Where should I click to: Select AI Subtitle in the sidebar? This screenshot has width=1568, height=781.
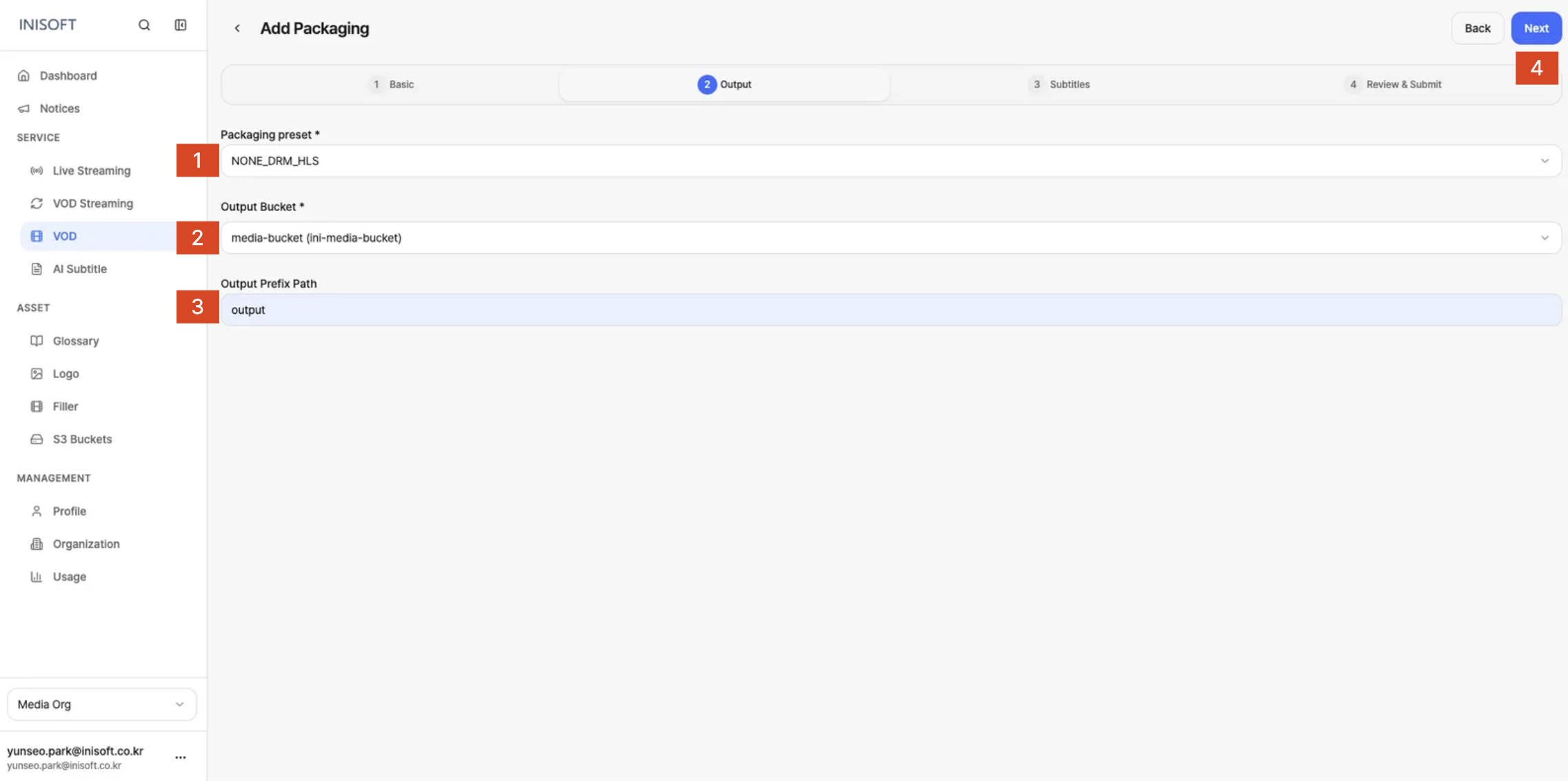pos(80,269)
